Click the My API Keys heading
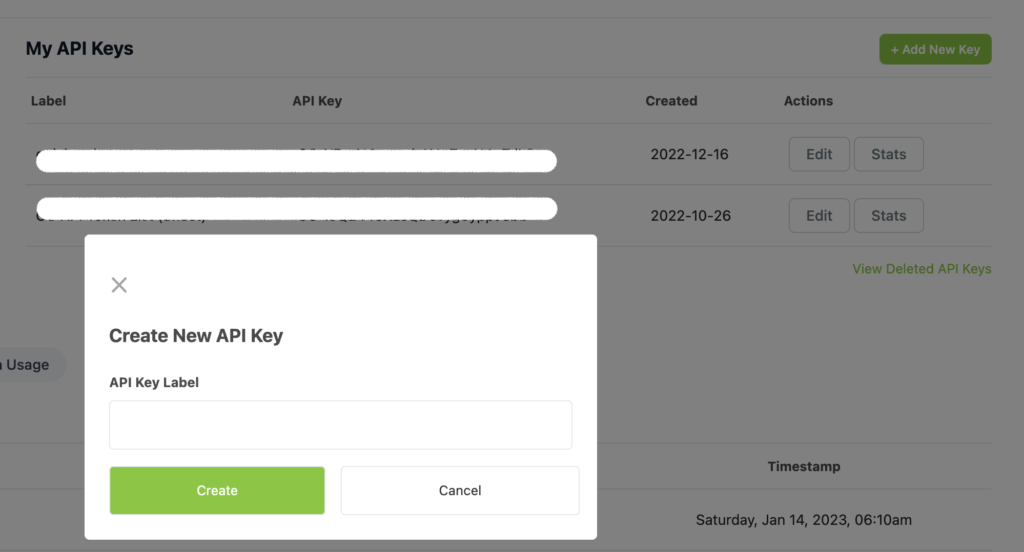Screen dimensions: 1024x552 [79, 48]
